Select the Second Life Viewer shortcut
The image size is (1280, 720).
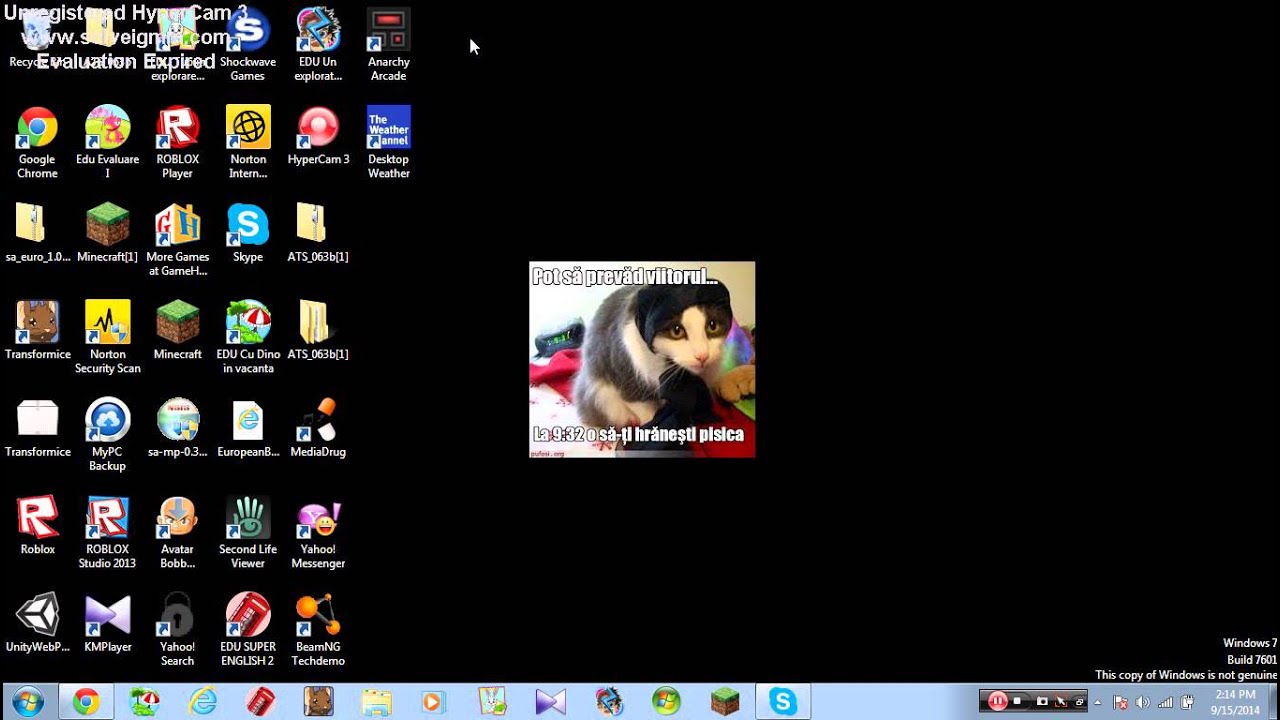coord(248,533)
